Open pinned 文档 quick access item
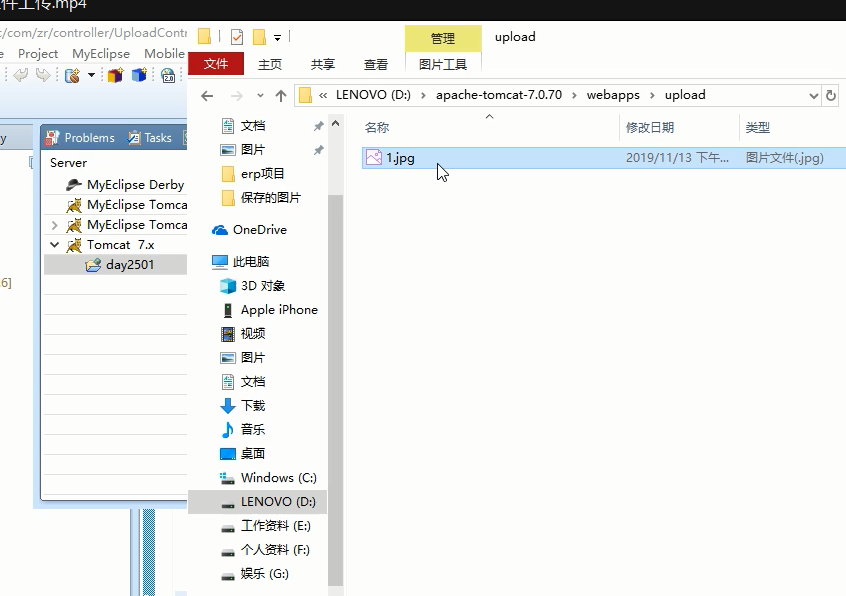The height and width of the screenshot is (596, 846). 253,126
